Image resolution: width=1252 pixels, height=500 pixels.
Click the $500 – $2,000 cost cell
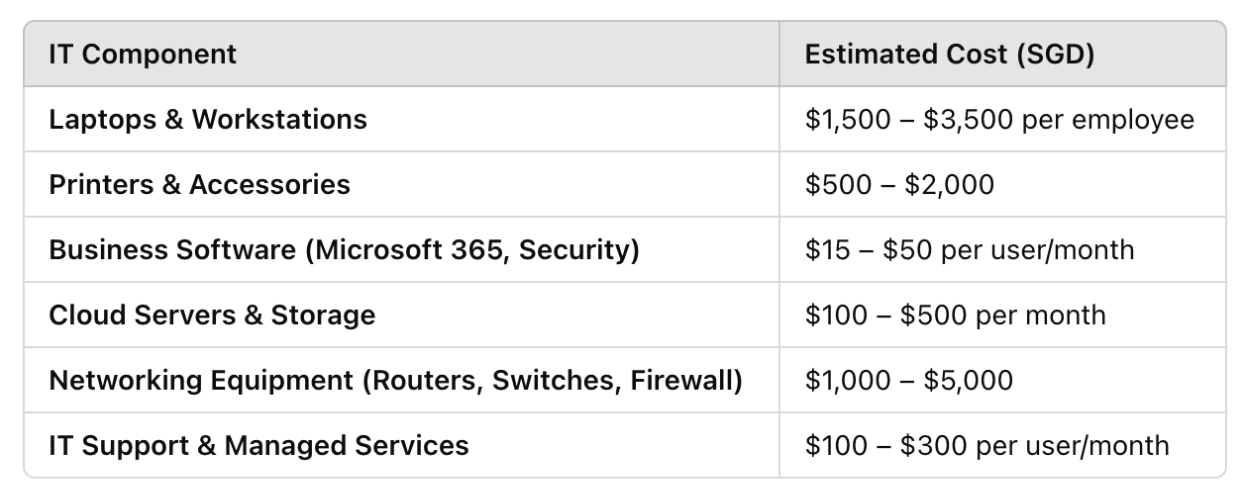[899, 184]
